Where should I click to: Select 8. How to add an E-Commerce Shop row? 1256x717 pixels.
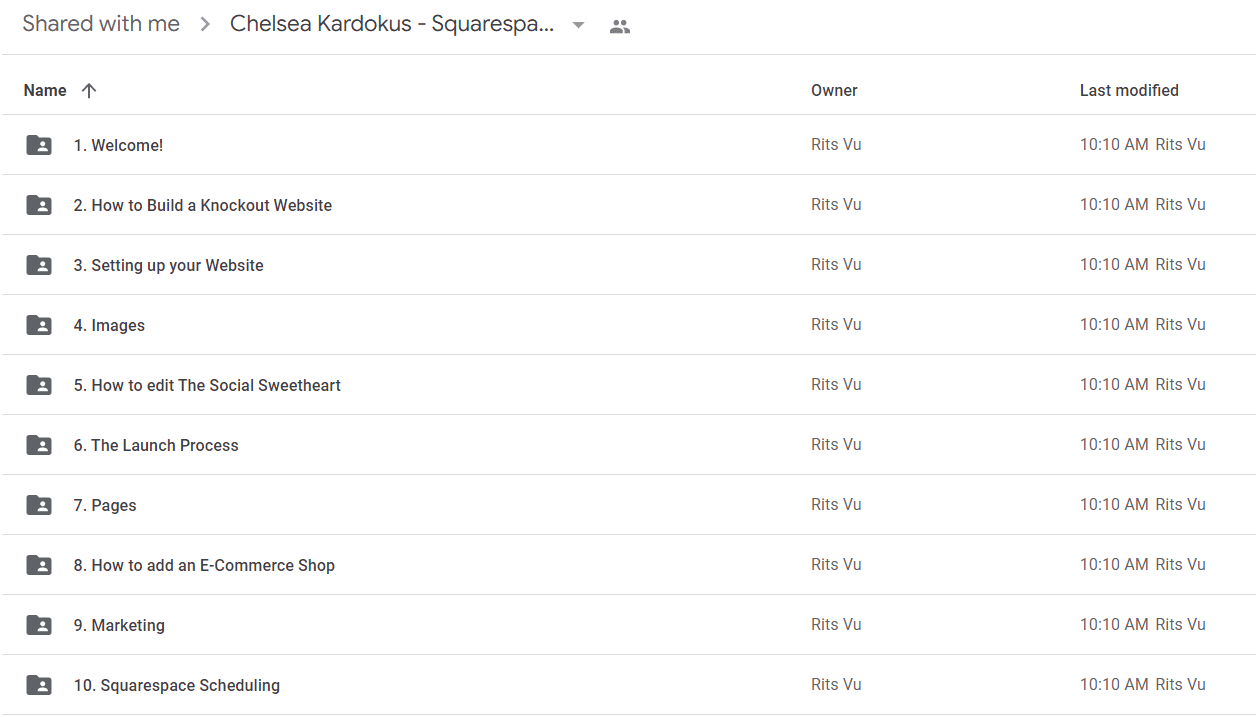628,565
